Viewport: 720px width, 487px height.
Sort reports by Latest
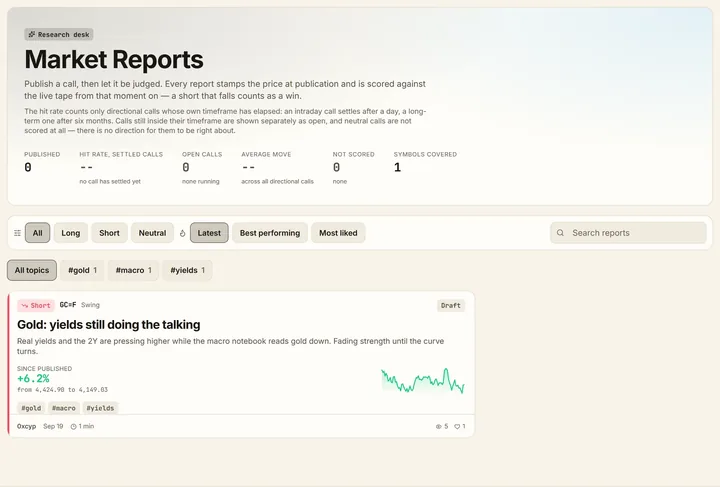(209, 233)
